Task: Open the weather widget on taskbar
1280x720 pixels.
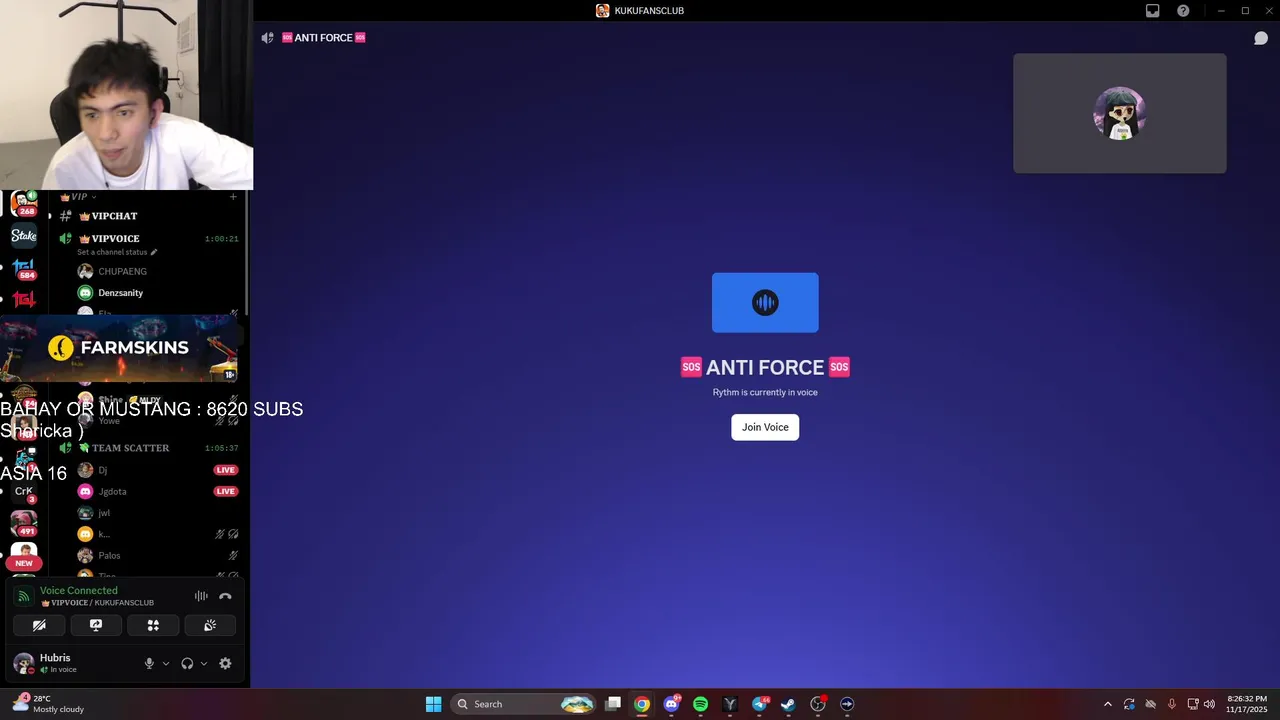Action: (x=48, y=704)
